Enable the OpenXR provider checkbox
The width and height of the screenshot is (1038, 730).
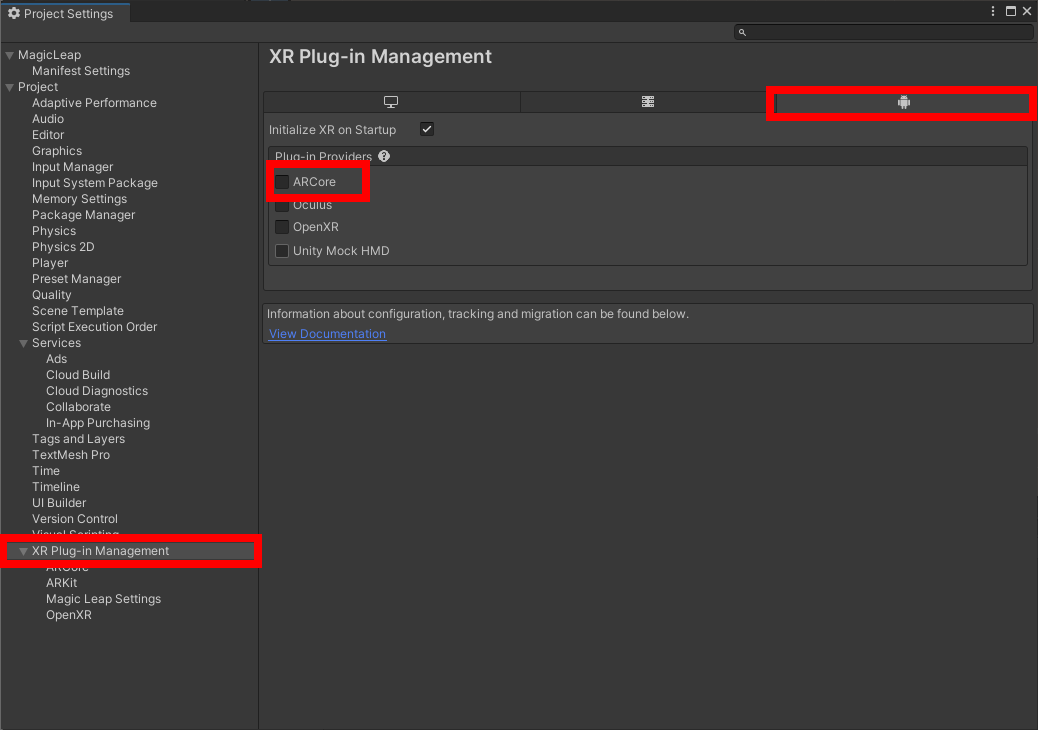click(282, 227)
